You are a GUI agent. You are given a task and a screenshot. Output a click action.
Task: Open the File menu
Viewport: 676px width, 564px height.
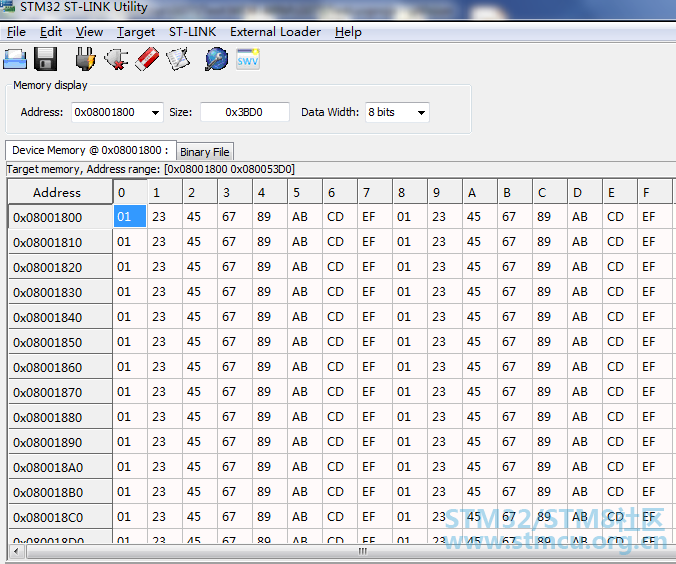pos(16,32)
